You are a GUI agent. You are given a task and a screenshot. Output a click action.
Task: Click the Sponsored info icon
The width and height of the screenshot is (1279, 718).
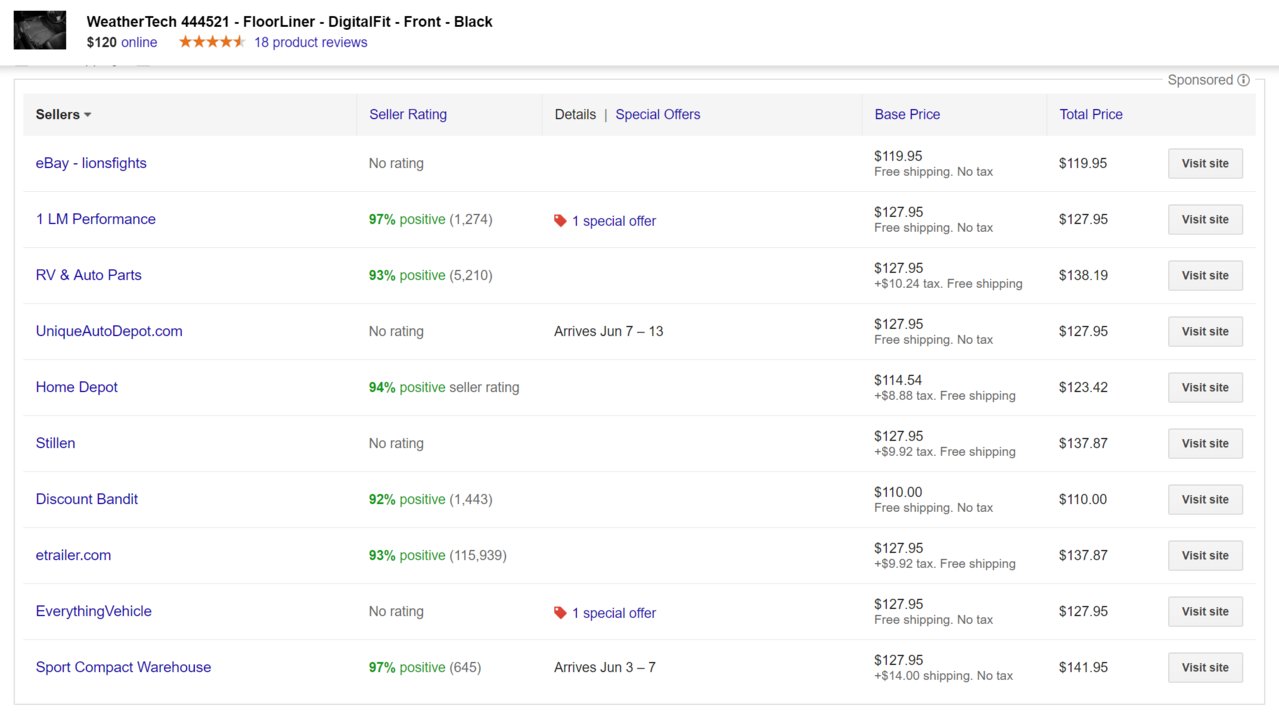(x=1243, y=80)
